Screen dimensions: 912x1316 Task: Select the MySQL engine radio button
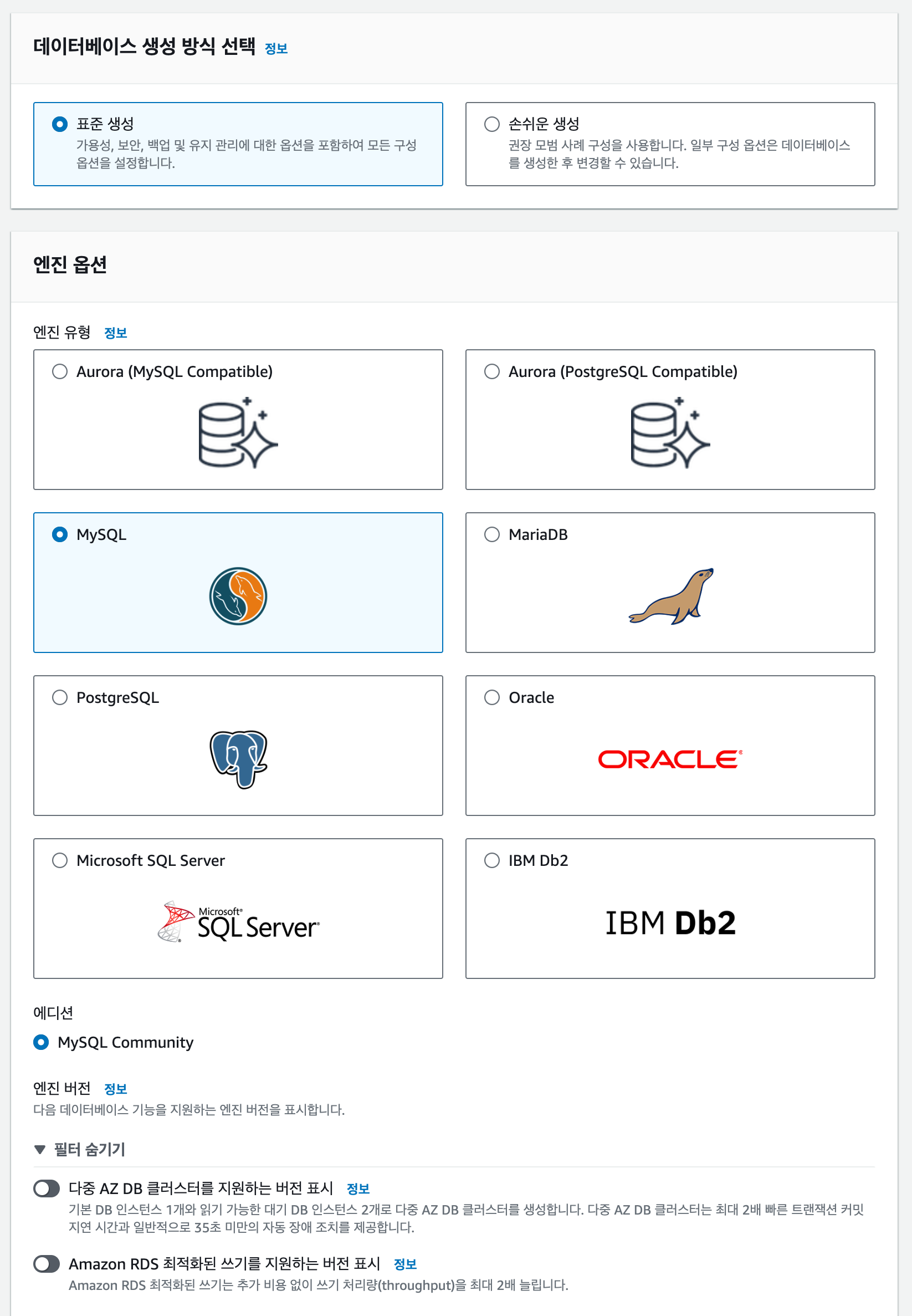click(60, 534)
